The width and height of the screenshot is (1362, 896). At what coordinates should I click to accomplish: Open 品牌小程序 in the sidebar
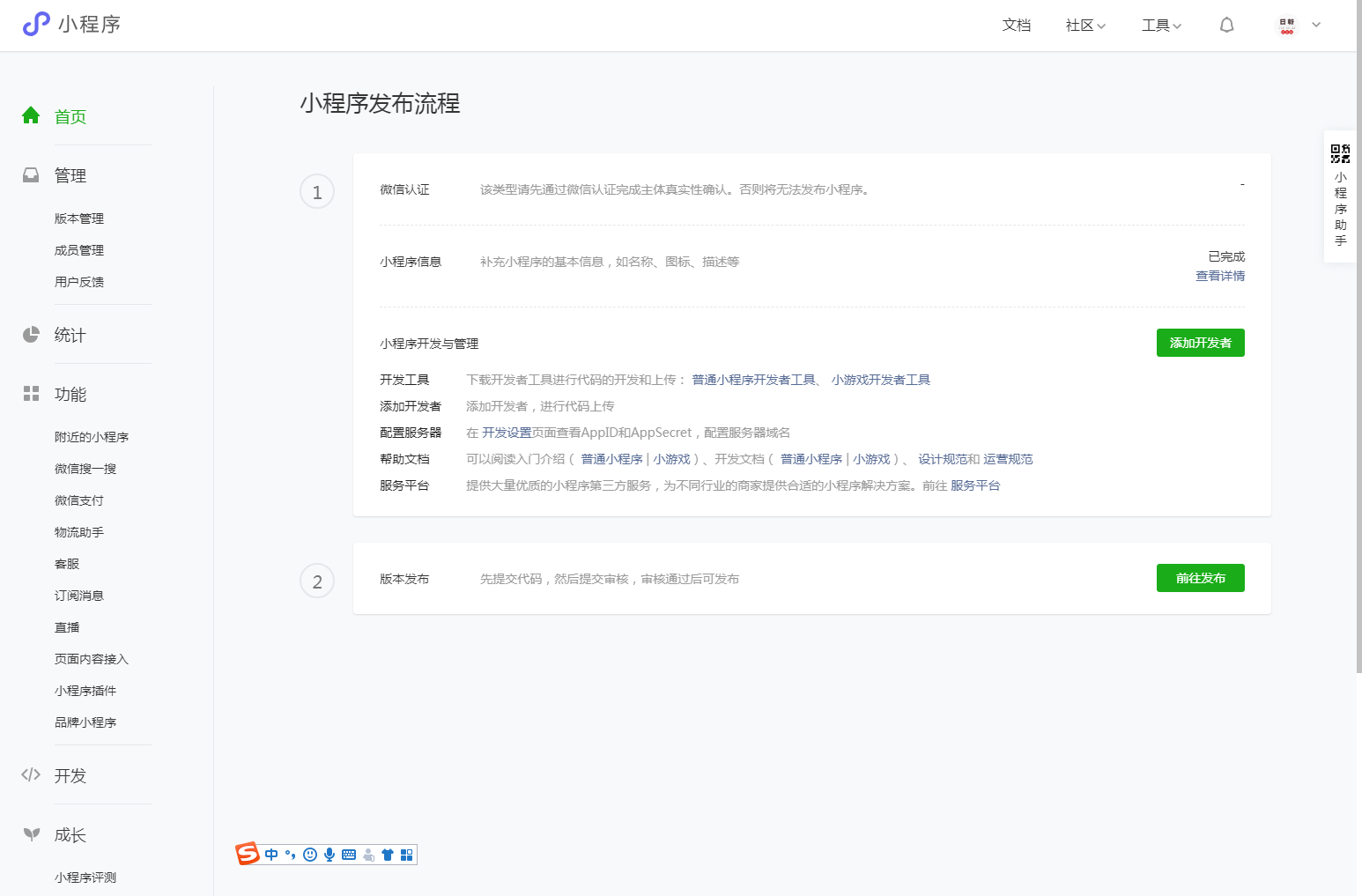click(x=85, y=722)
